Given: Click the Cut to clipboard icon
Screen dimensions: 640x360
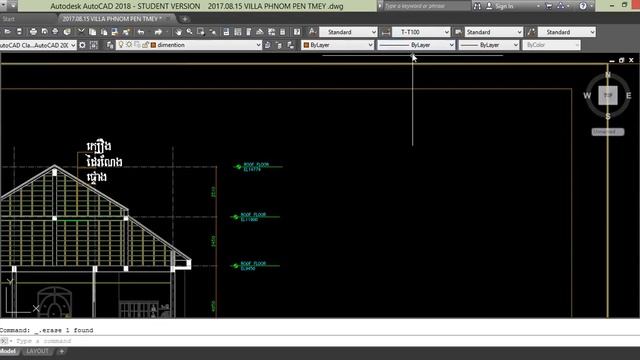Looking at the screenshot, I should coord(81,32).
